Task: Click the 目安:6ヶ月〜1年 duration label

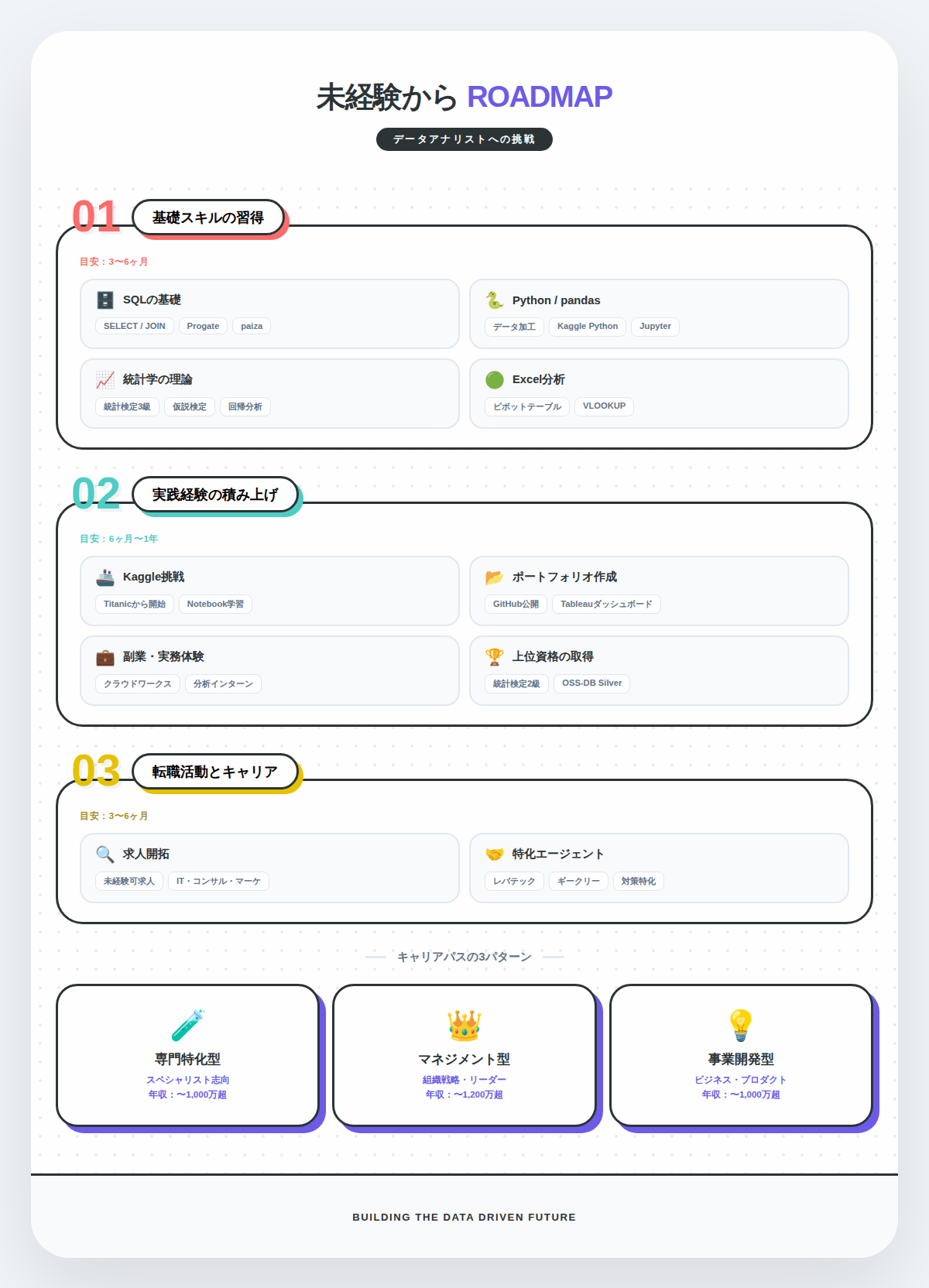Action: click(118, 539)
